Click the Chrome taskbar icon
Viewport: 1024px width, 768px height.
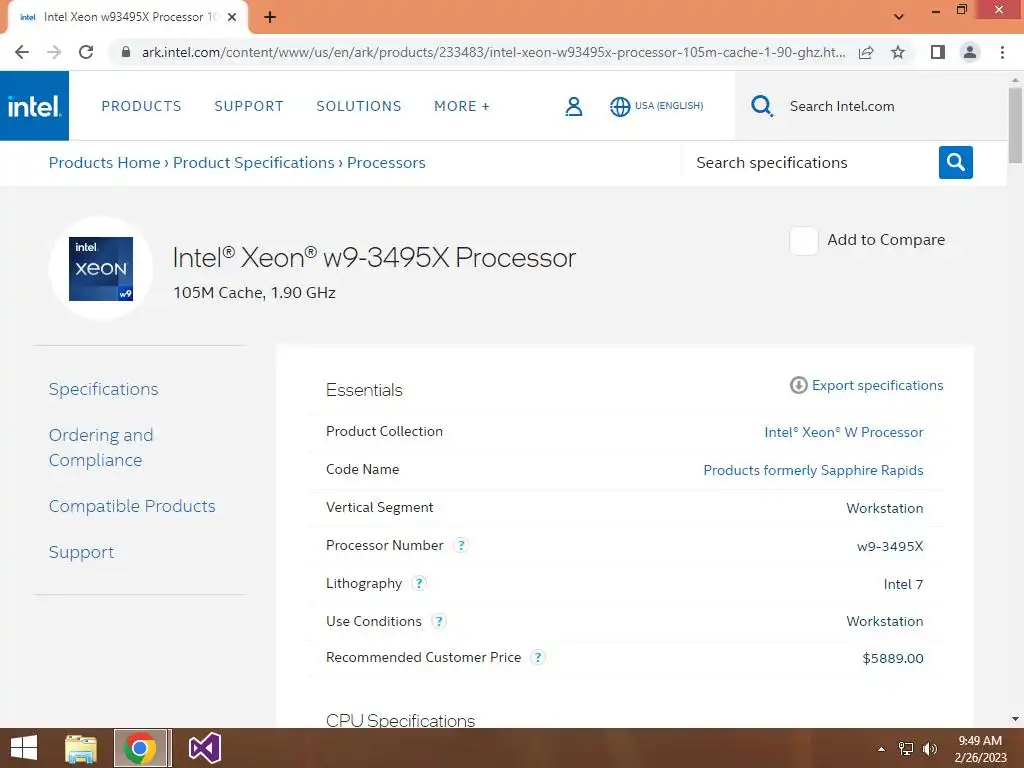(140, 748)
